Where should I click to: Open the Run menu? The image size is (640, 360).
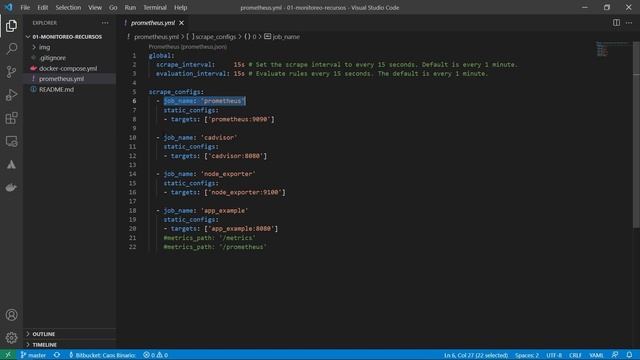pyautogui.click(x=130, y=7)
